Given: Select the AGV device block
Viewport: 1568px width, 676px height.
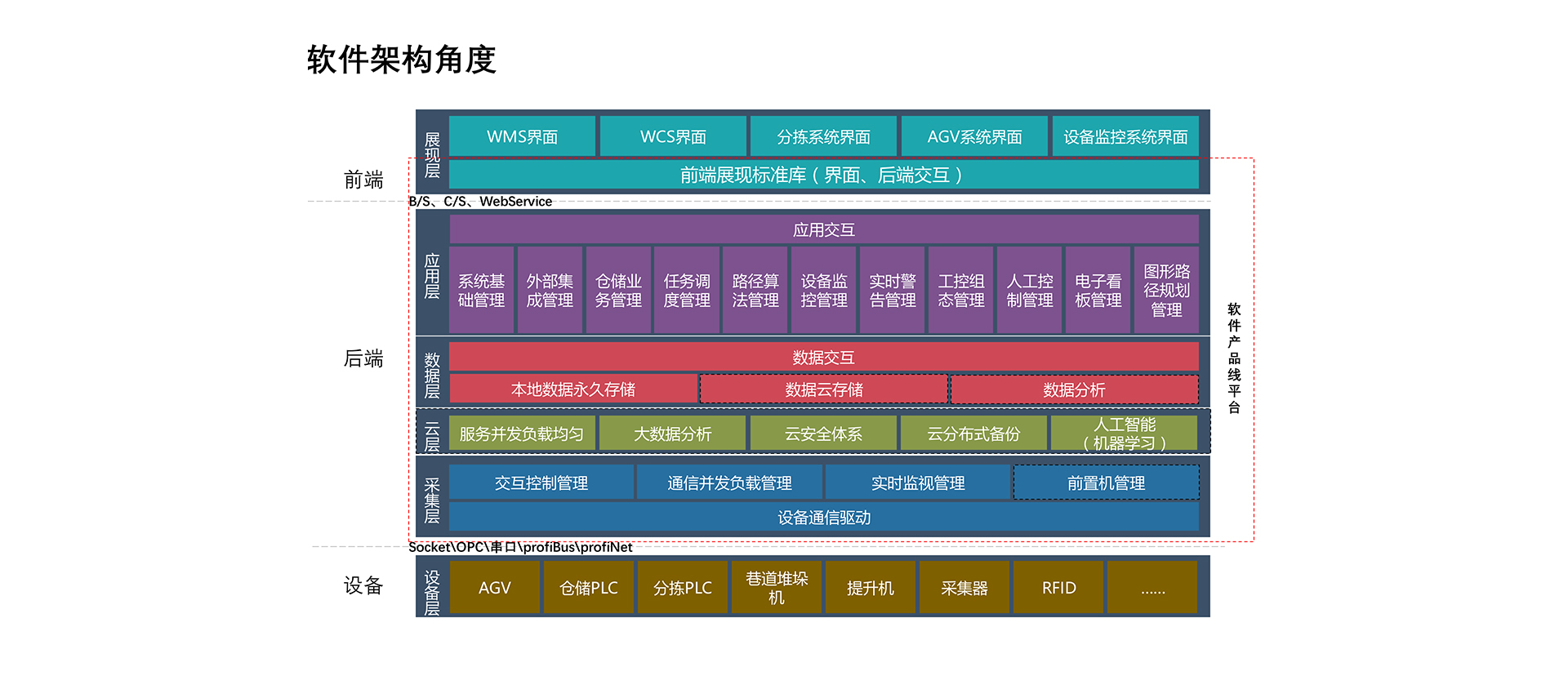Looking at the screenshot, I should [495, 587].
